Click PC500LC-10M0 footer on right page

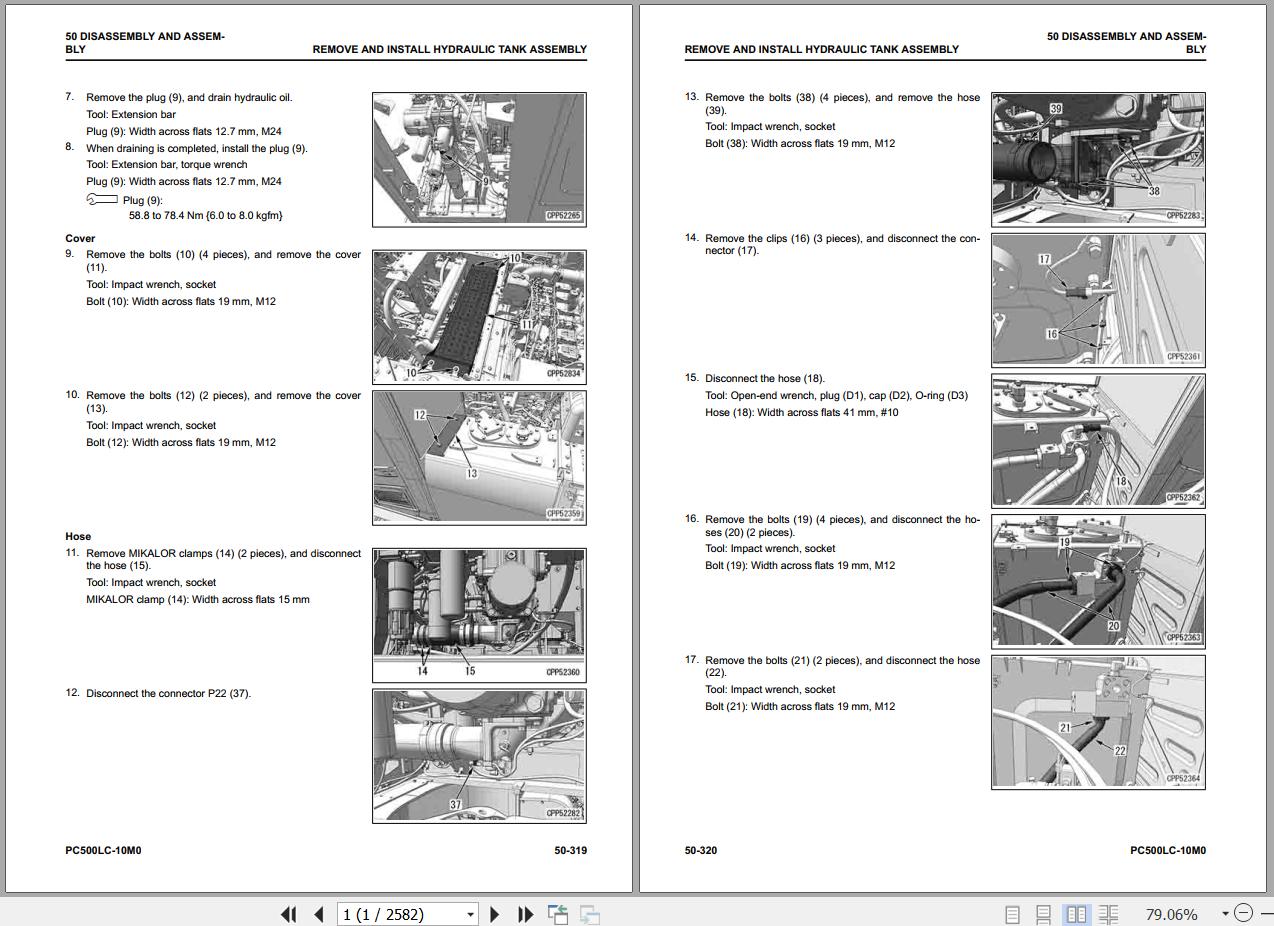(x=1168, y=850)
